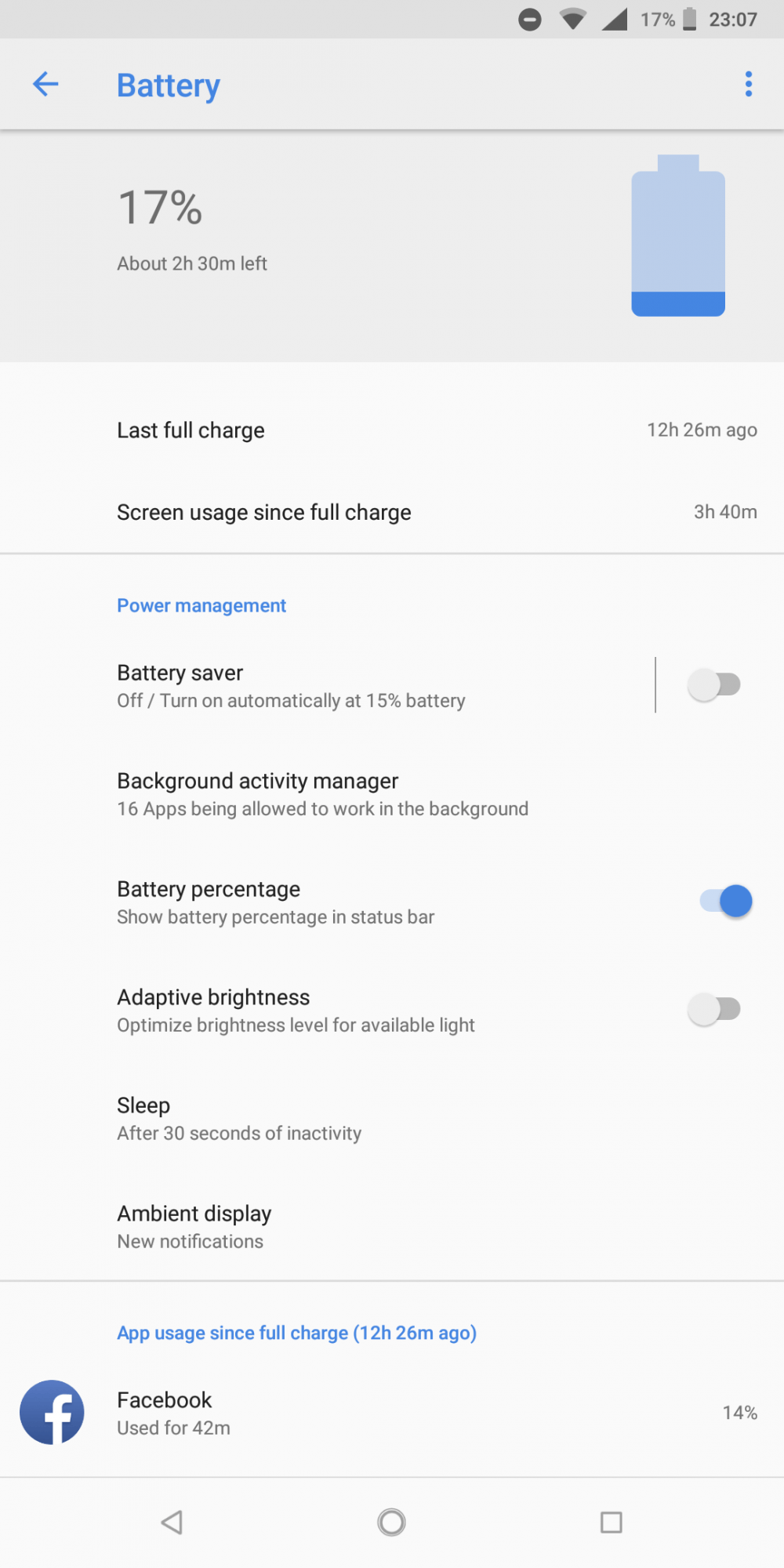Tap Screen usage since full charge
The image size is (784, 1568).
coord(392,512)
